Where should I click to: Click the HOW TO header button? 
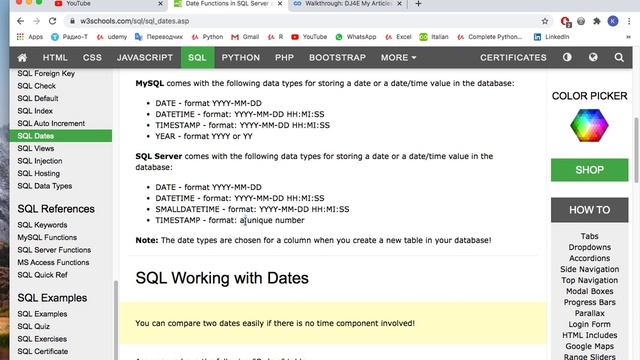(589, 210)
